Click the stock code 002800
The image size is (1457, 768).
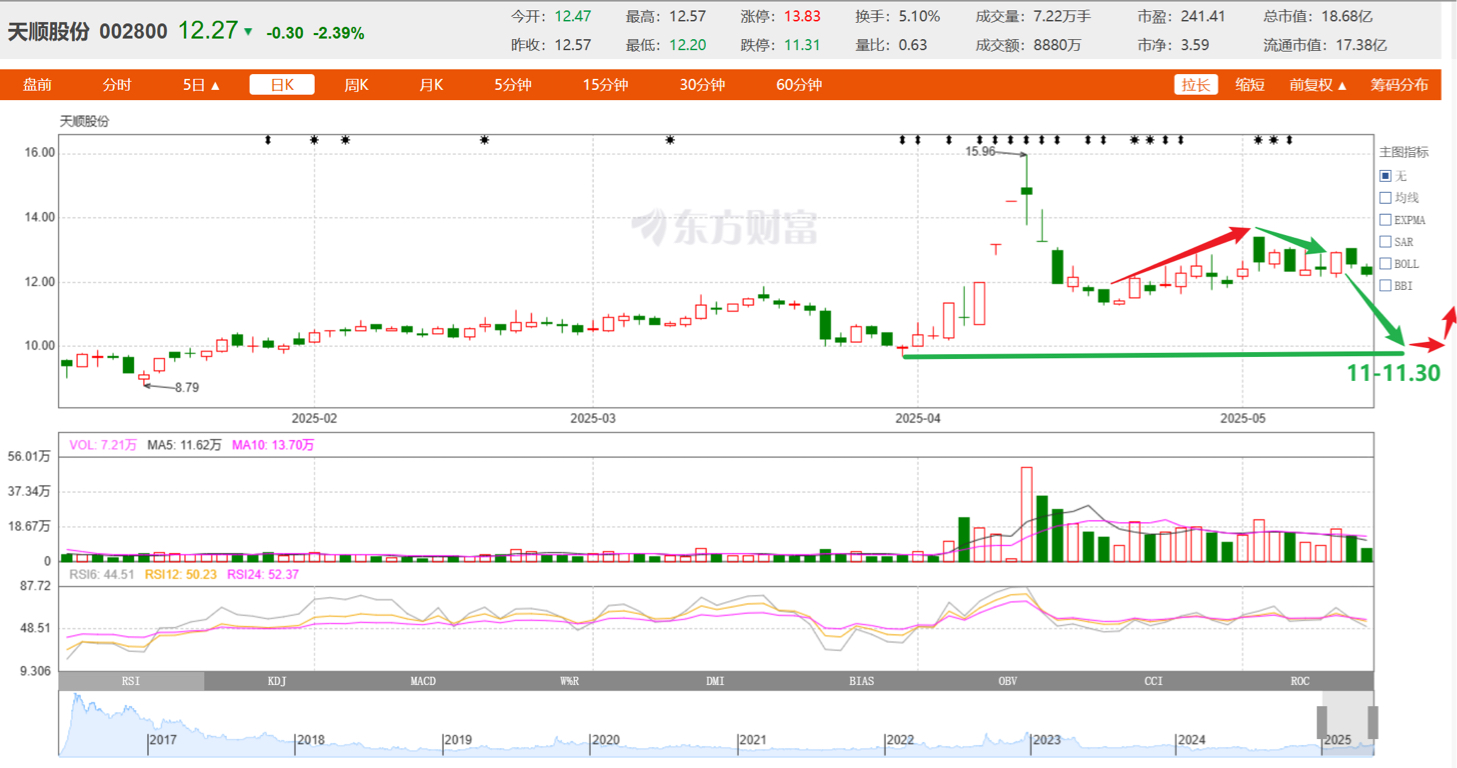(x=133, y=32)
